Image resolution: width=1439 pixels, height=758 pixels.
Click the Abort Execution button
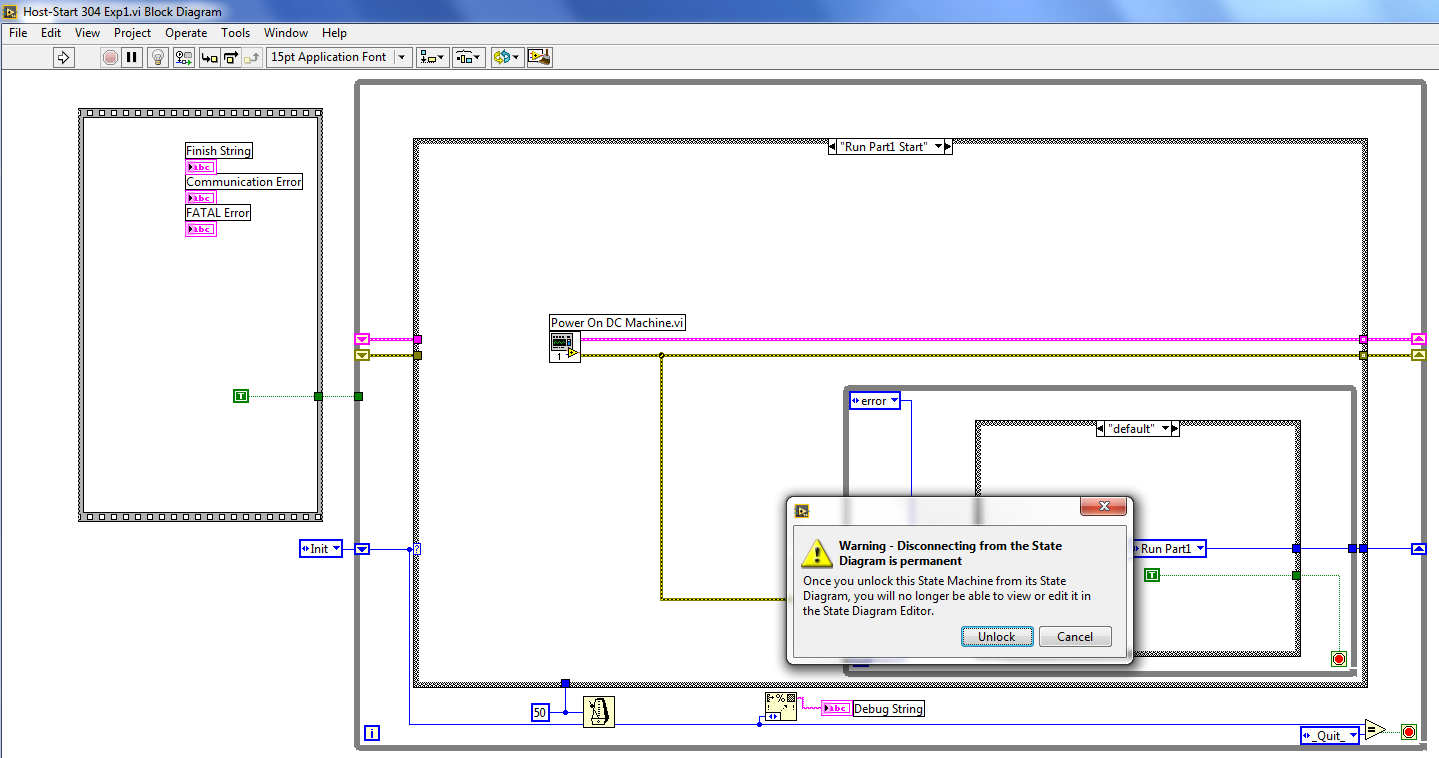(110, 57)
